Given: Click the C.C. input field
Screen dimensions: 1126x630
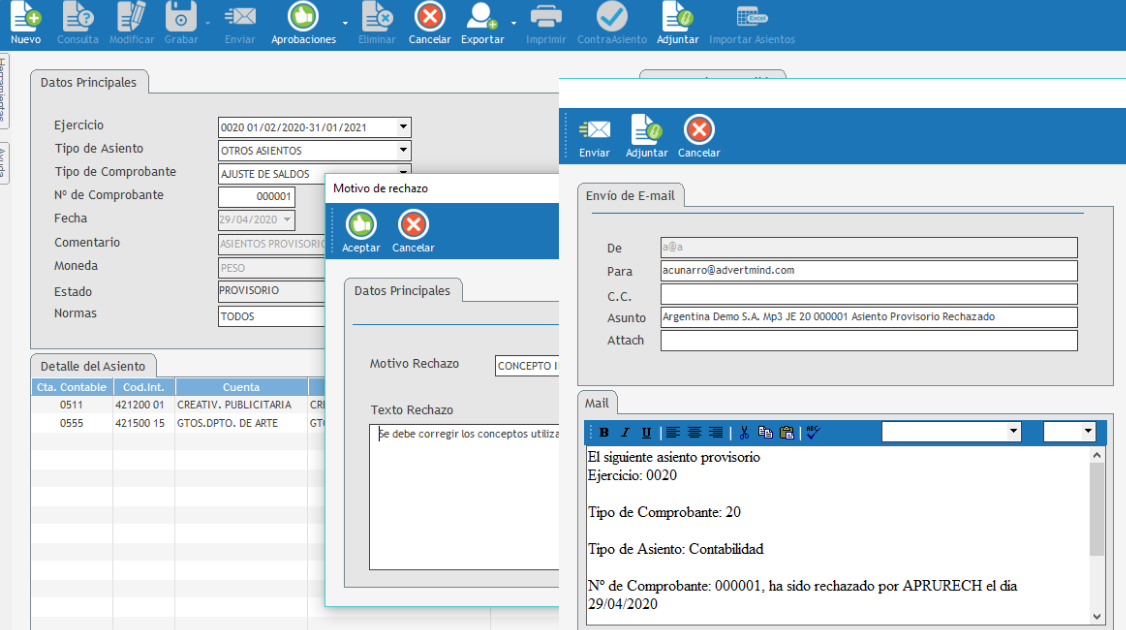Looking at the screenshot, I should pyautogui.click(x=868, y=294).
